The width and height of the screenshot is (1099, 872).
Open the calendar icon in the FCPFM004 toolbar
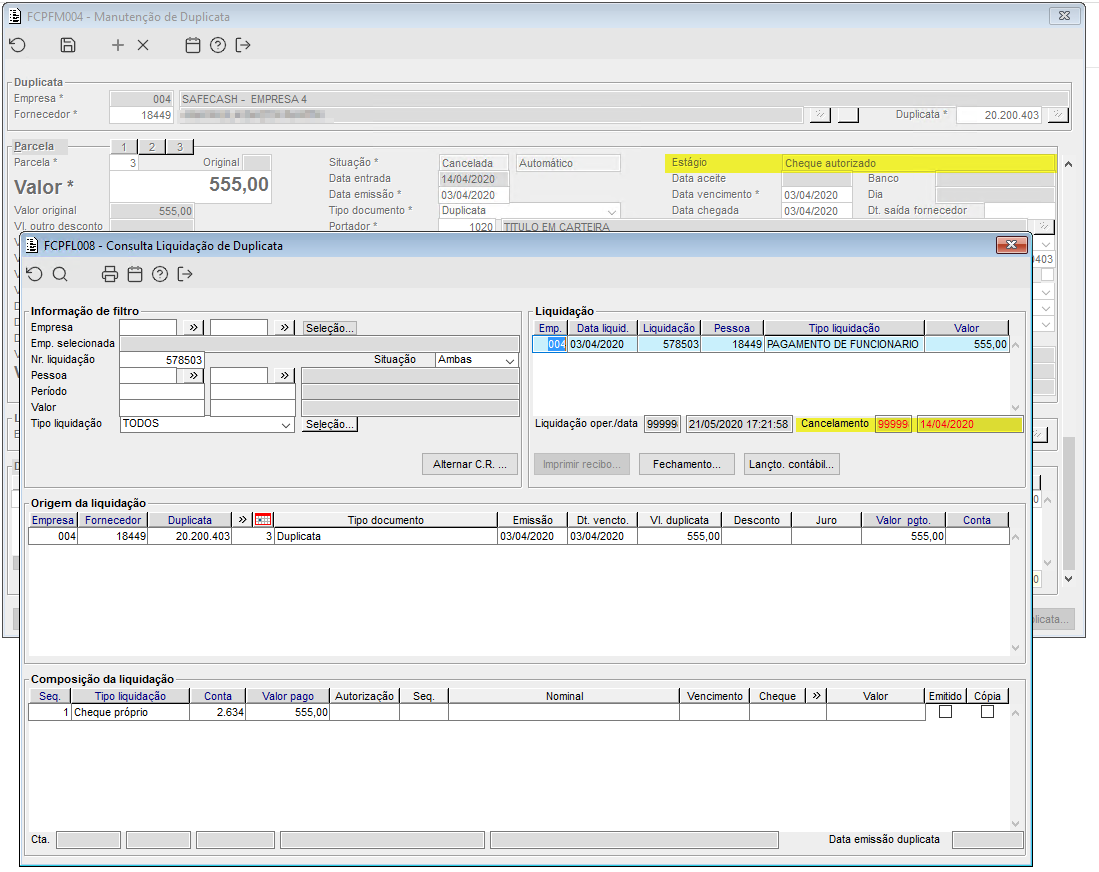pyautogui.click(x=193, y=45)
